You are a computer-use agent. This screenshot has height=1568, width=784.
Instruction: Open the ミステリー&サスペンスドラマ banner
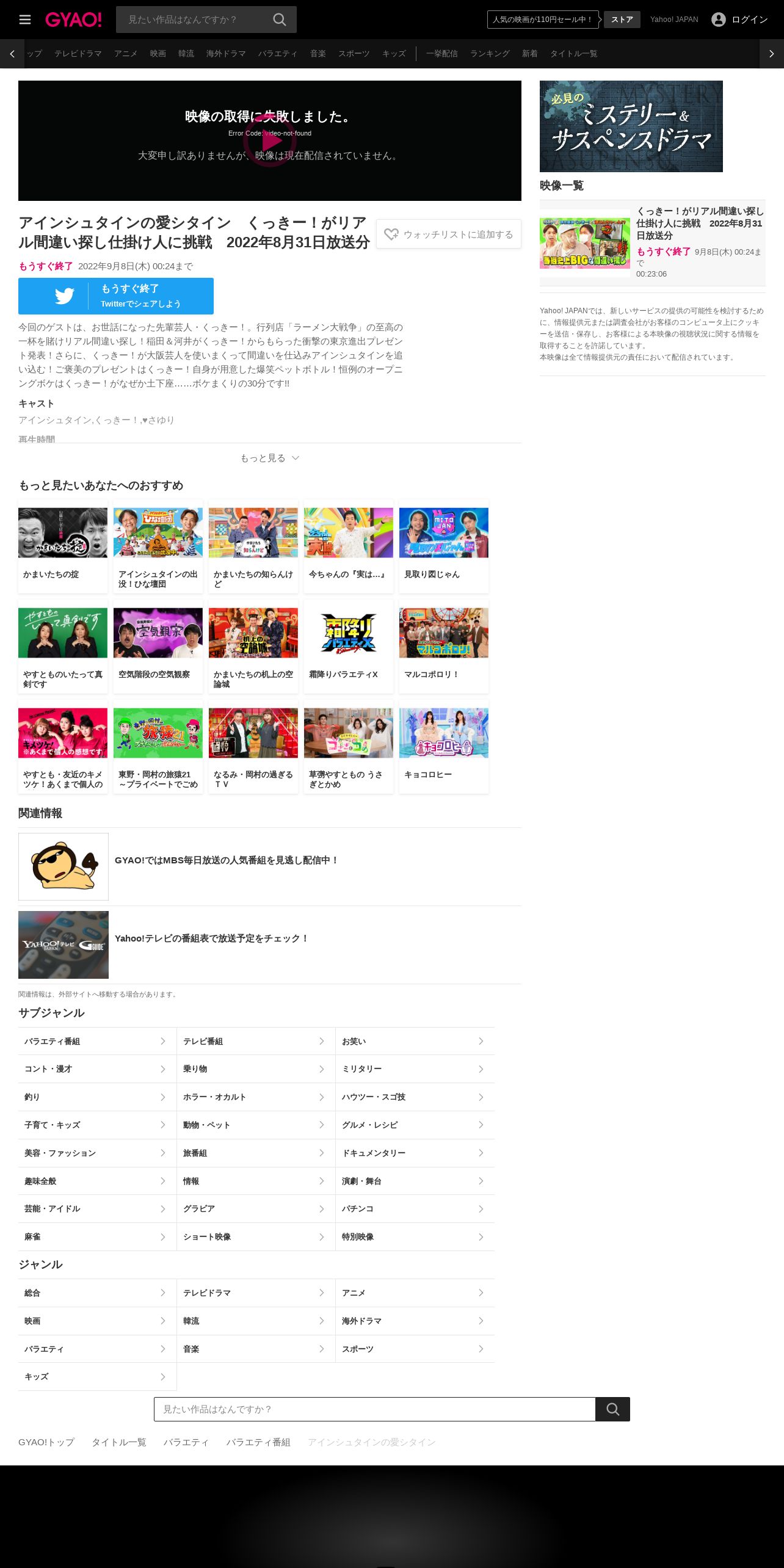coord(631,126)
